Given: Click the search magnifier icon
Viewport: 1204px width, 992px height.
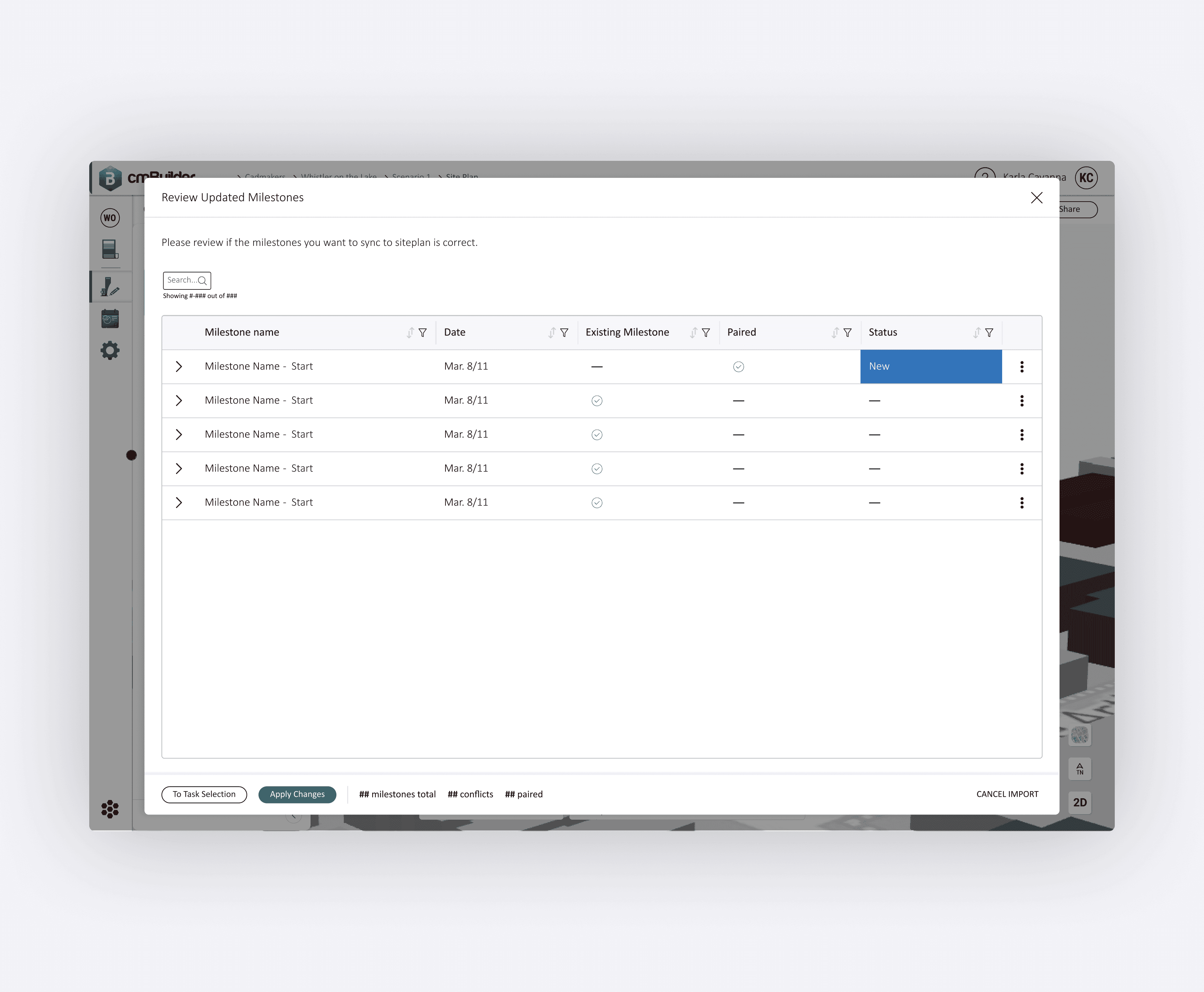Looking at the screenshot, I should [202, 281].
